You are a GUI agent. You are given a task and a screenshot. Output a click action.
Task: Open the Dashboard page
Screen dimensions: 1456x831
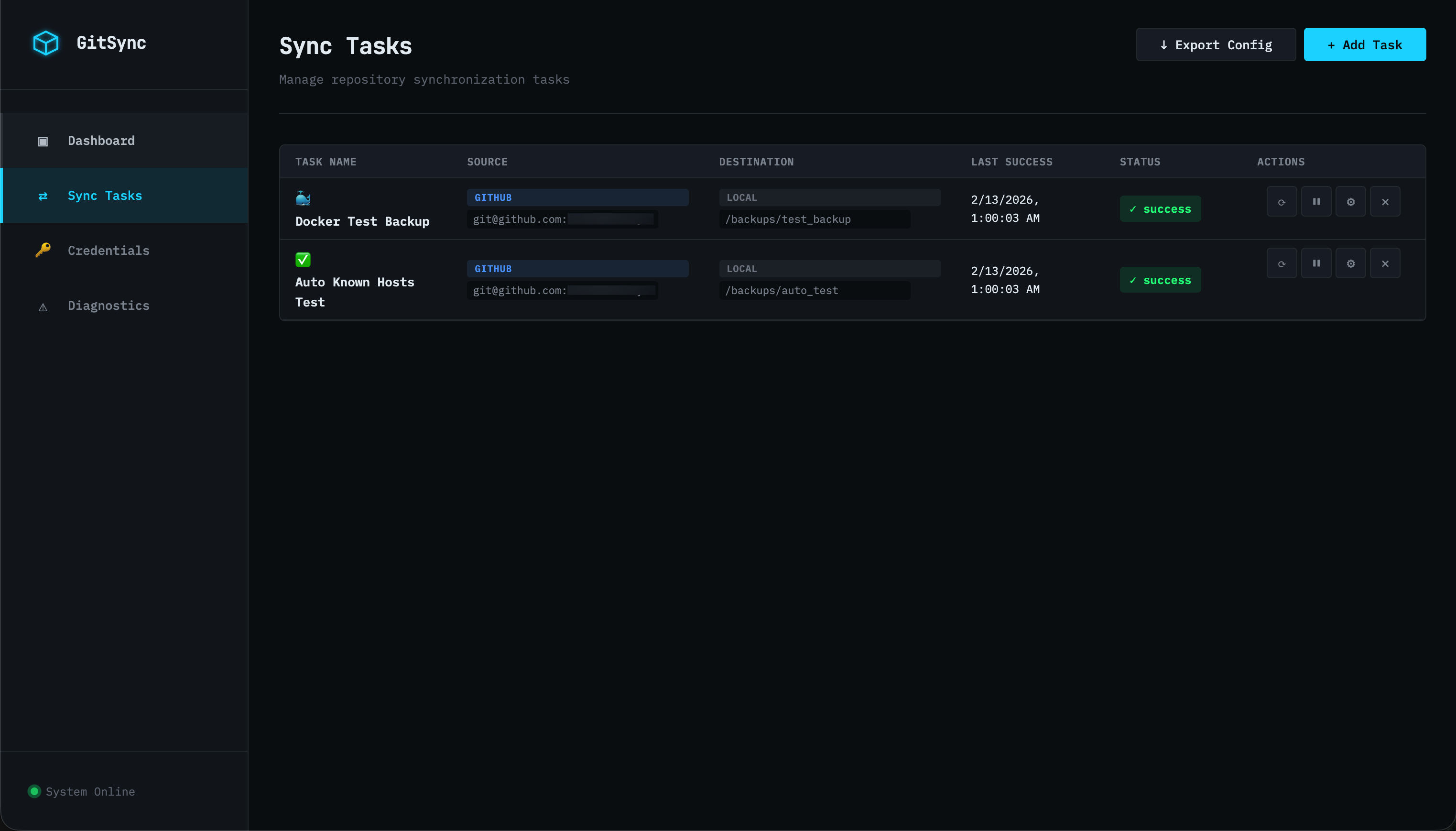(x=124, y=141)
